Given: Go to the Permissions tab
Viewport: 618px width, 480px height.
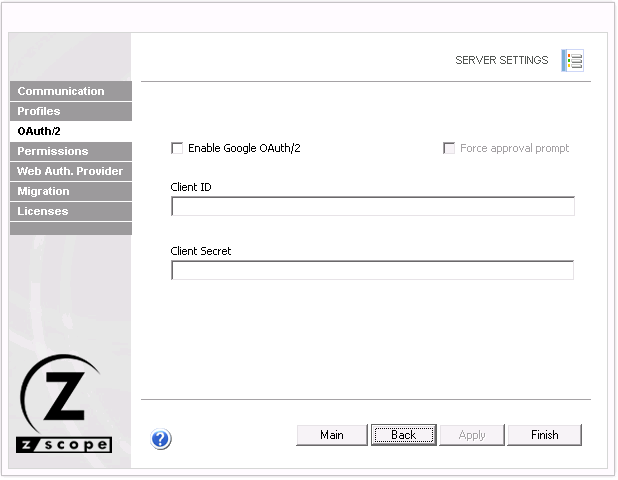Looking at the screenshot, I should point(70,151).
